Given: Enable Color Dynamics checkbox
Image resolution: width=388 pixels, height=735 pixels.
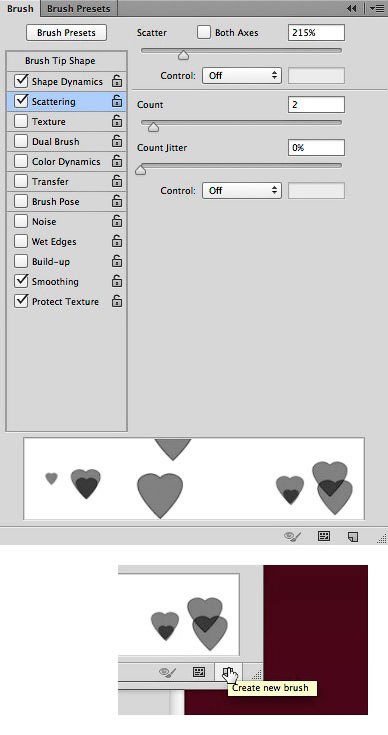Looking at the screenshot, I should click(x=21, y=161).
